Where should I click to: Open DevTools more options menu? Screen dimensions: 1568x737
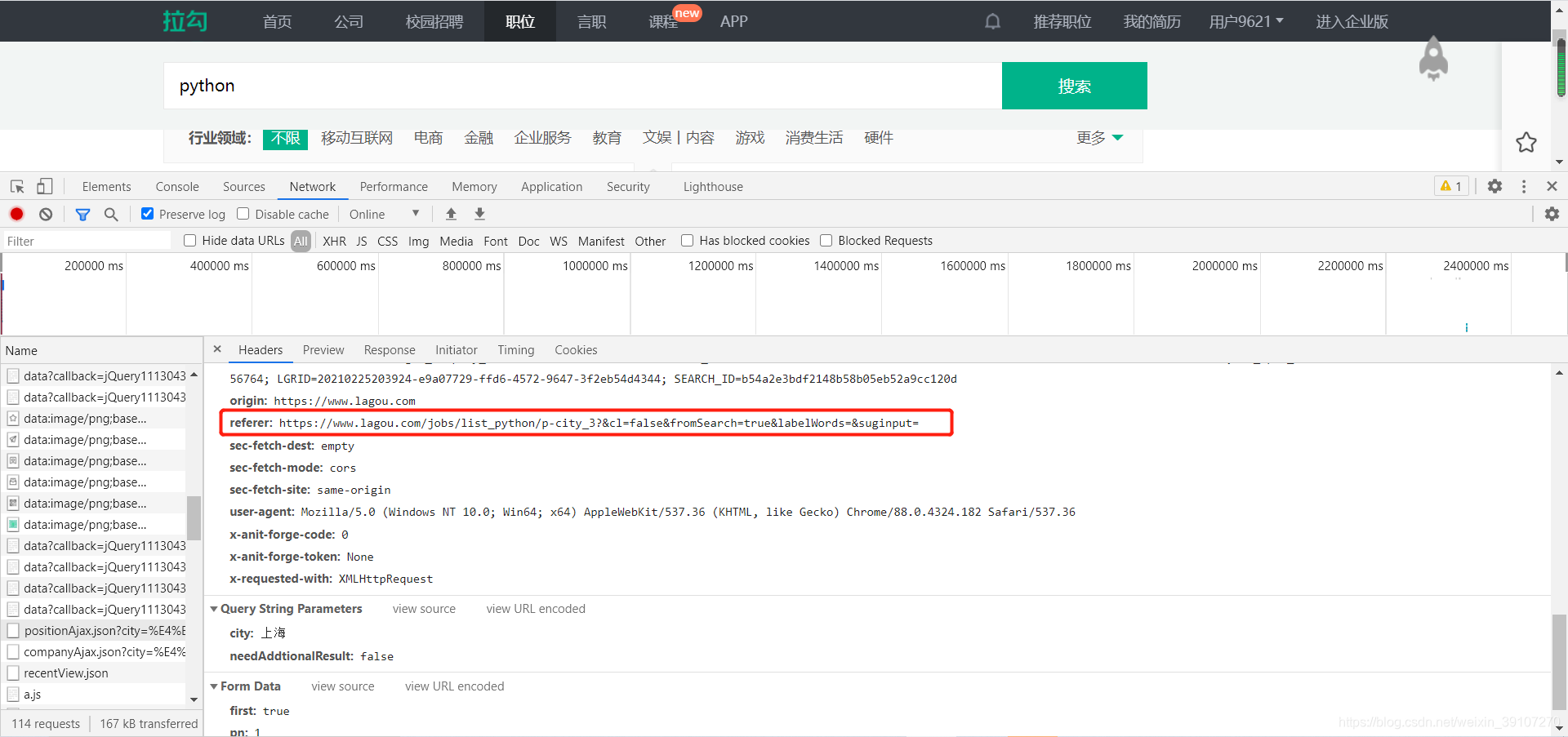tap(1524, 186)
